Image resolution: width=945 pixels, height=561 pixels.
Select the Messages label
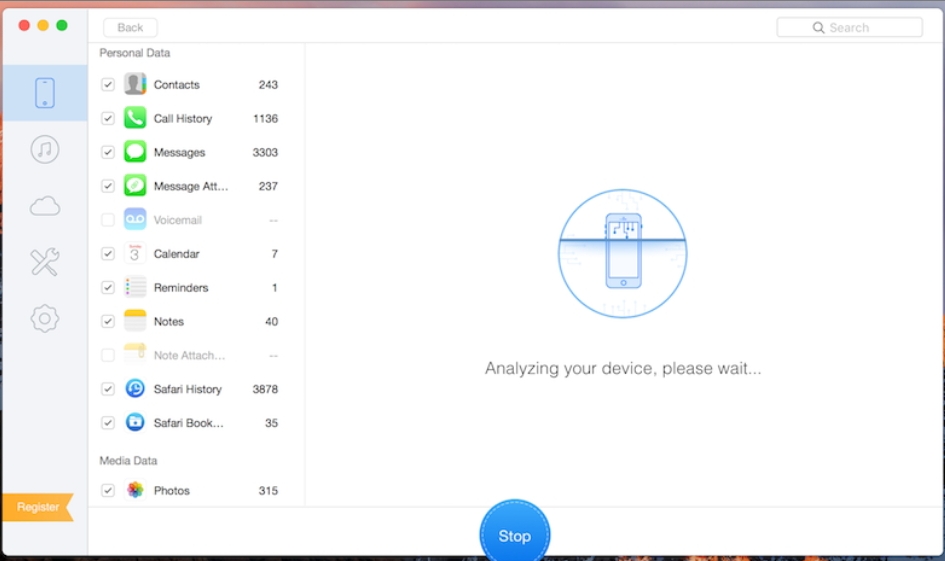179,152
